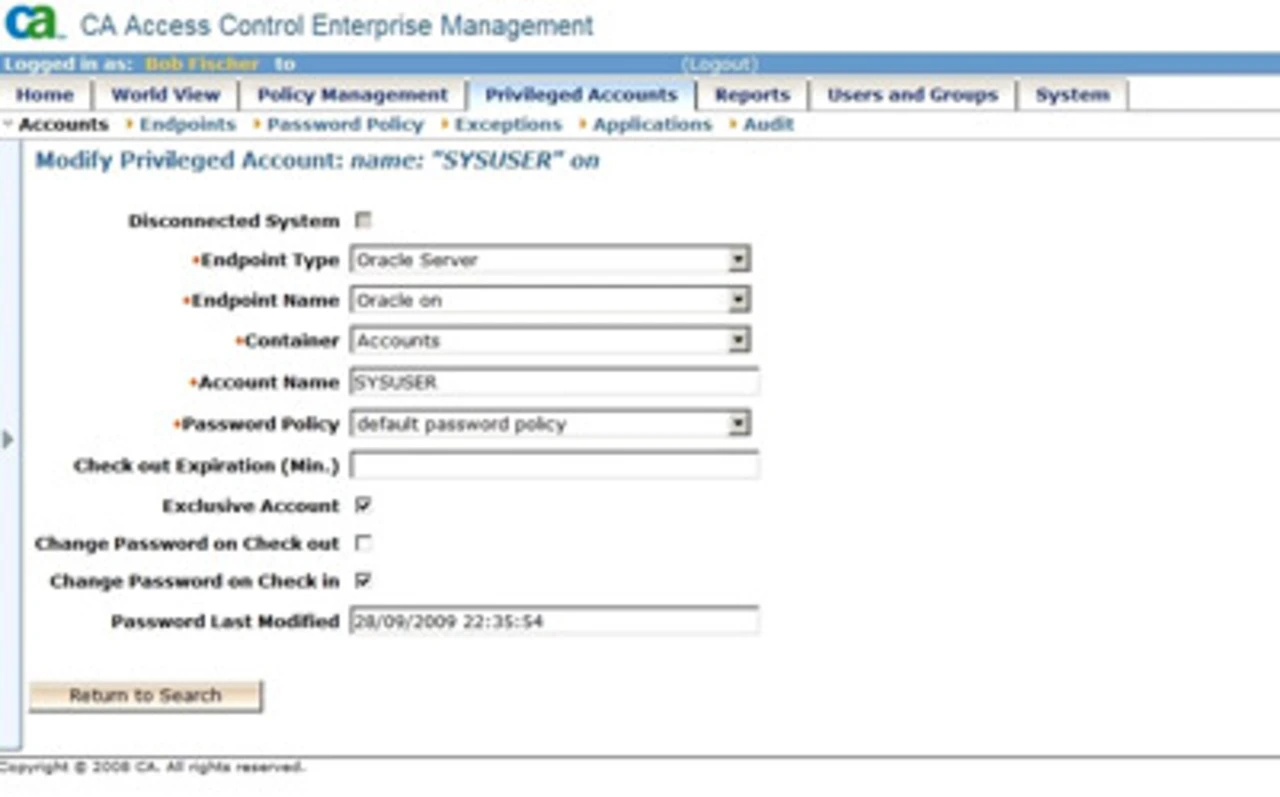Toggle the Disconnected System checkbox

coord(363,220)
